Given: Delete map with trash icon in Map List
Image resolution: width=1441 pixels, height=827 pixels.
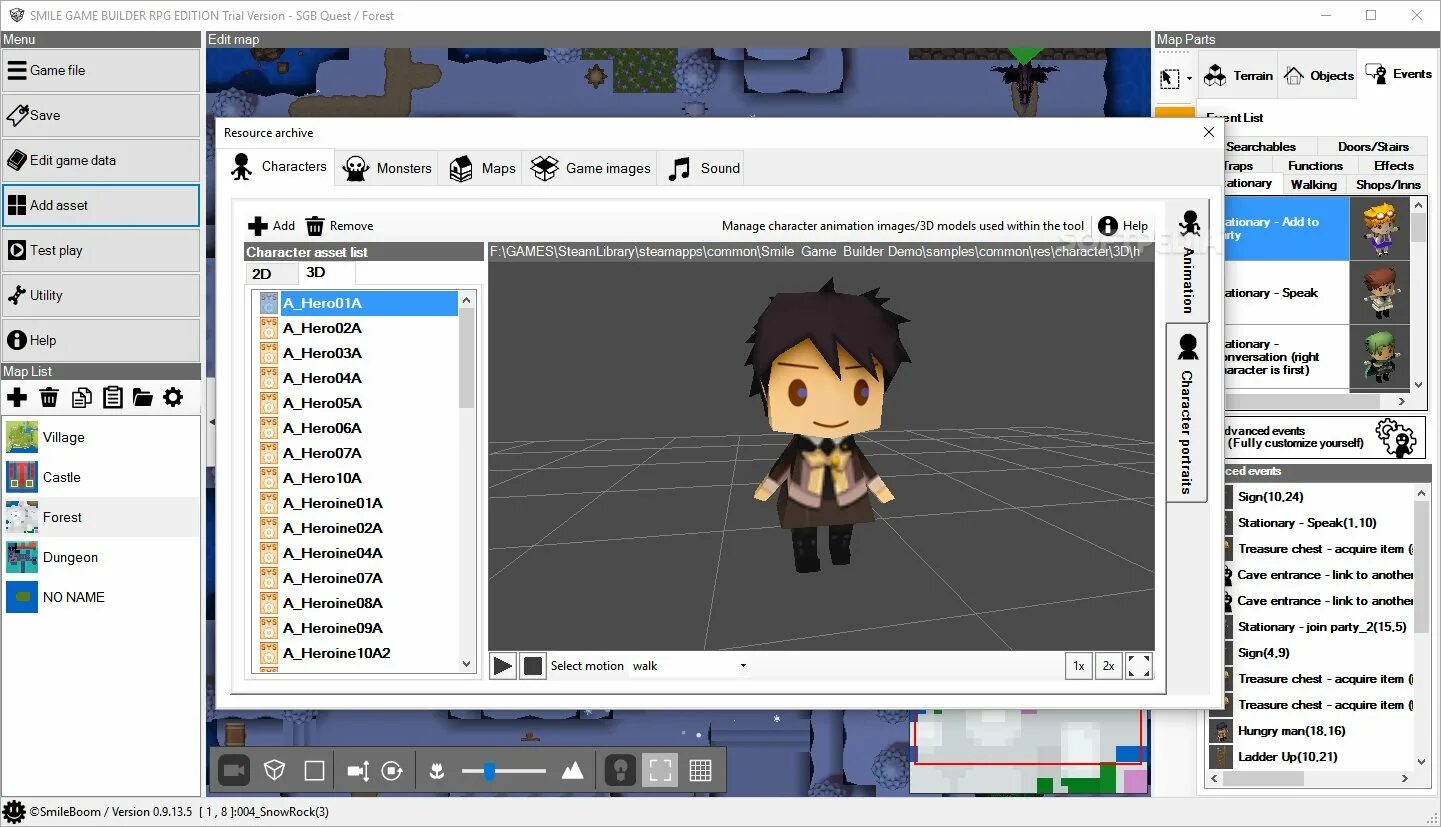Looking at the screenshot, I should [x=48, y=398].
